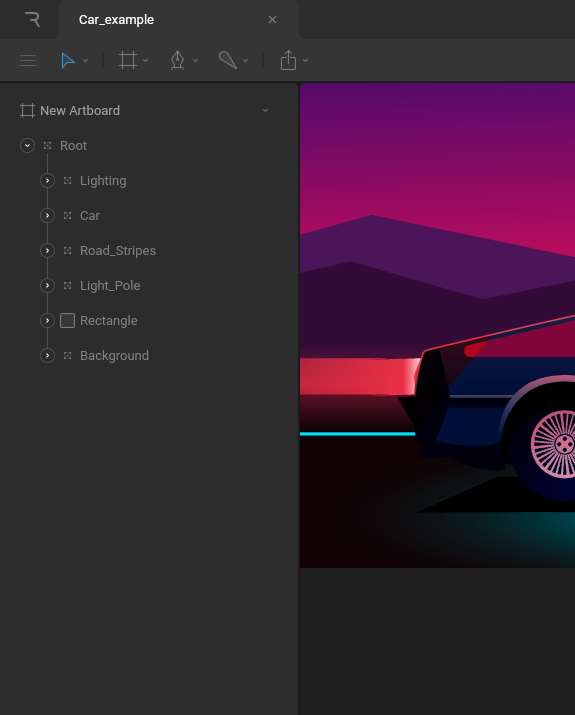The height and width of the screenshot is (715, 575).
Task: Open the Export share icon
Action: click(x=288, y=60)
